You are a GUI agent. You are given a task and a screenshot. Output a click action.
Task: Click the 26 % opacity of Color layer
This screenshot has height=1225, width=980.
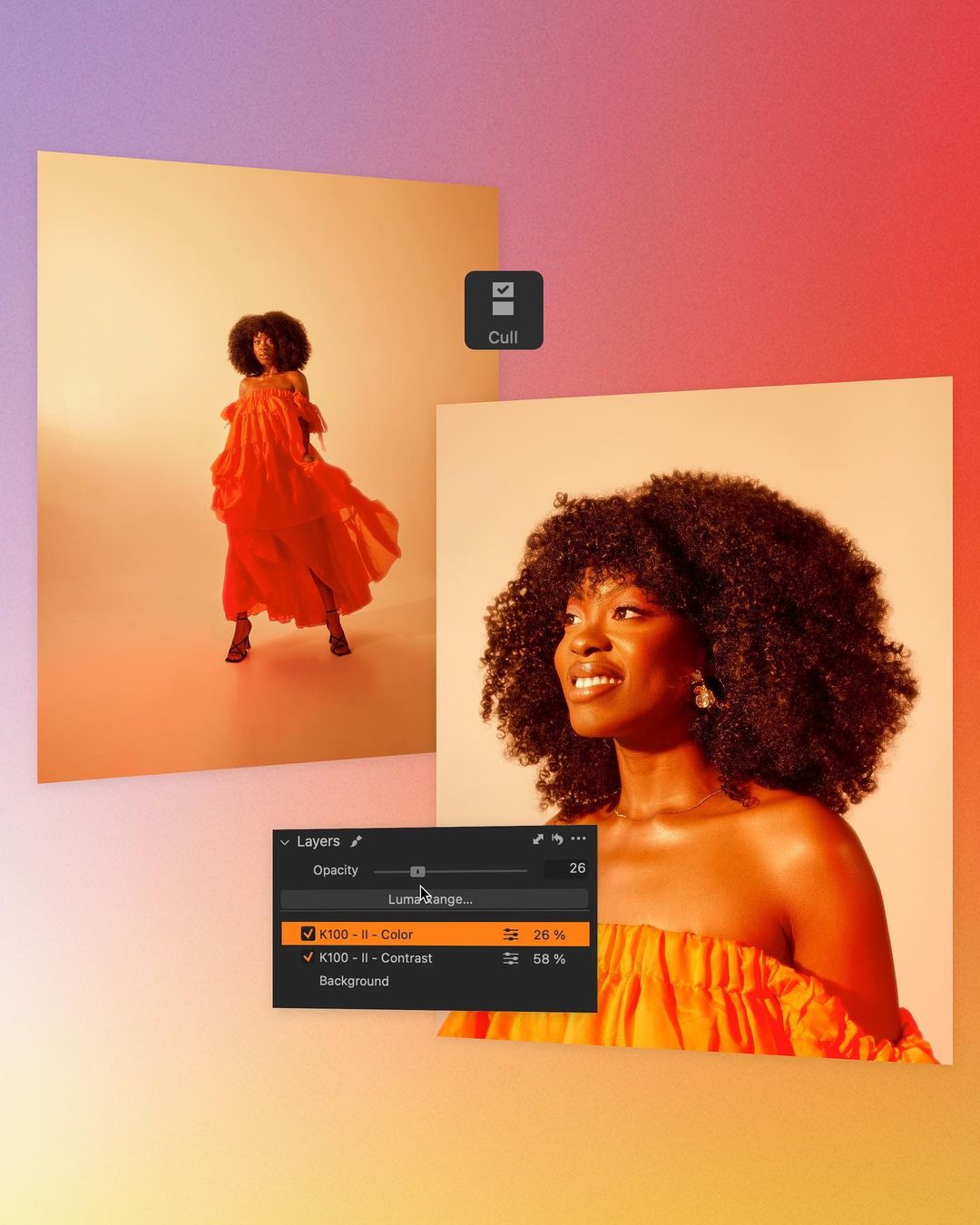point(549,935)
